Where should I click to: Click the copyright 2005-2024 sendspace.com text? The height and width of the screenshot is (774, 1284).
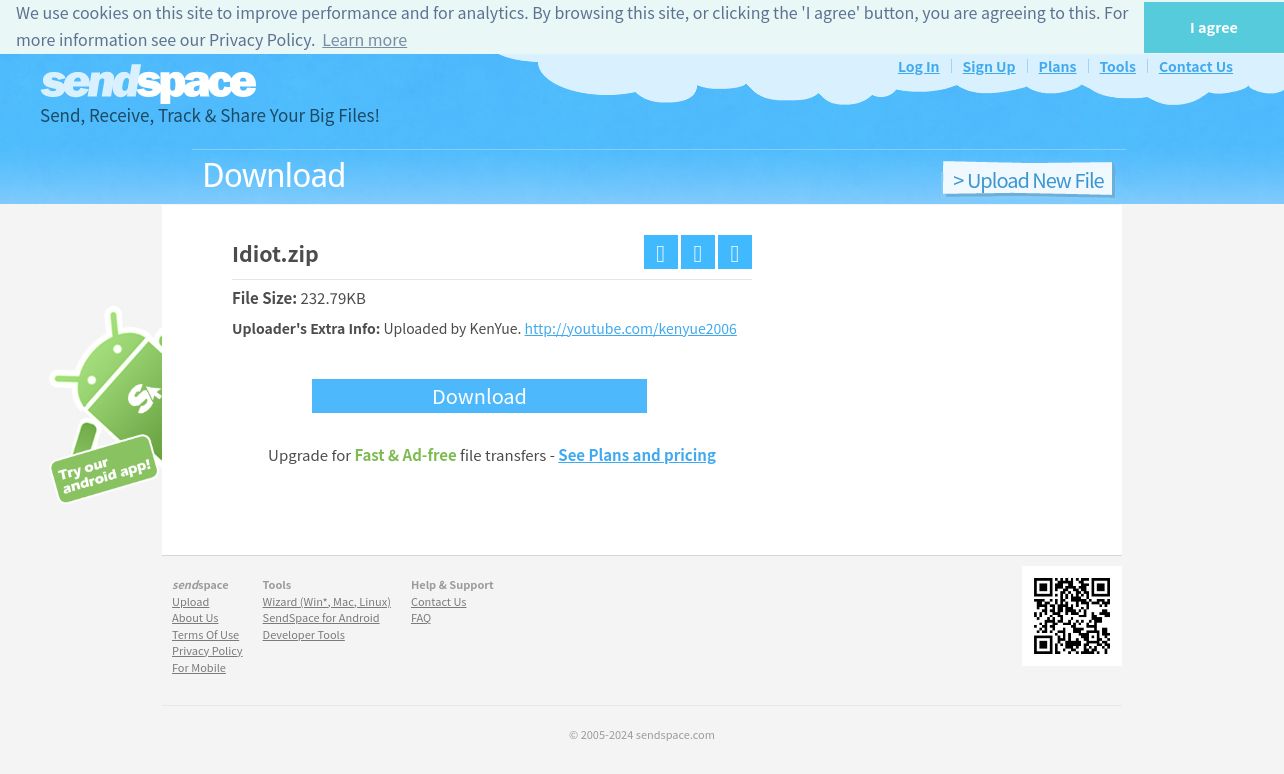pos(642,735)
